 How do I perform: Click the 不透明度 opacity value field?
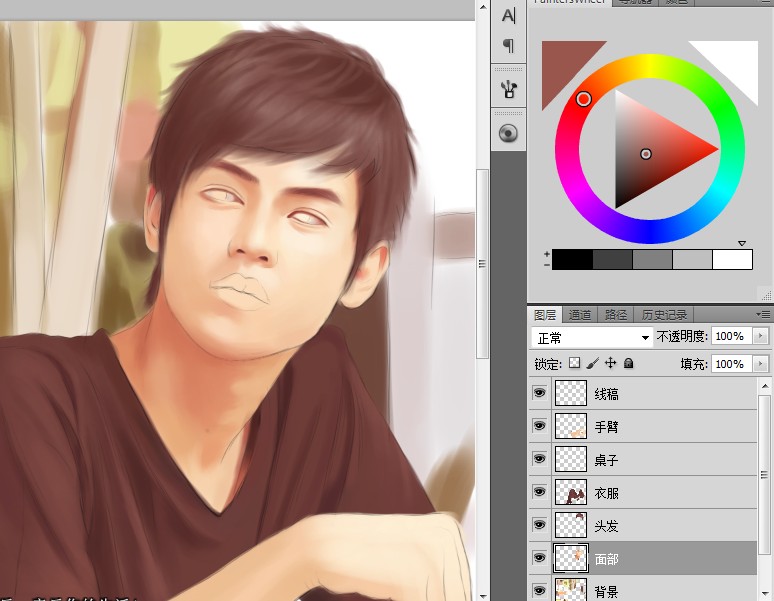pyautogui.click(x=731, y=336)
